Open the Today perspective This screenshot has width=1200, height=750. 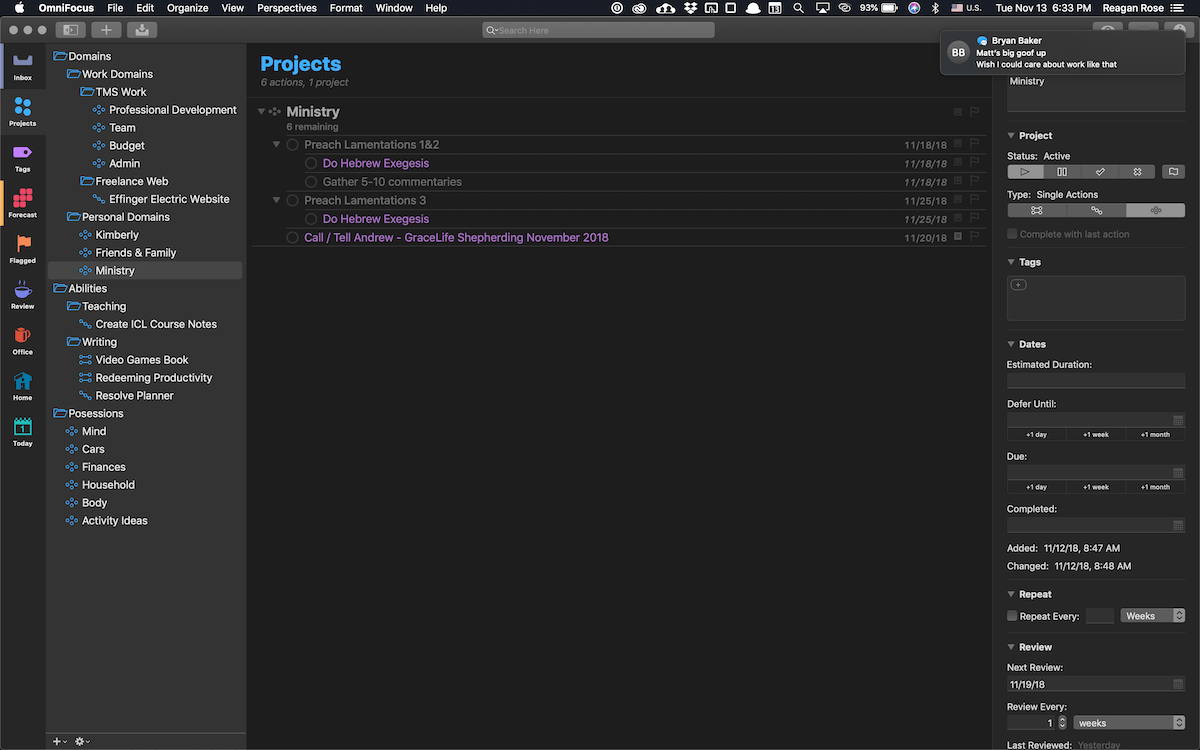click(23, 432)
